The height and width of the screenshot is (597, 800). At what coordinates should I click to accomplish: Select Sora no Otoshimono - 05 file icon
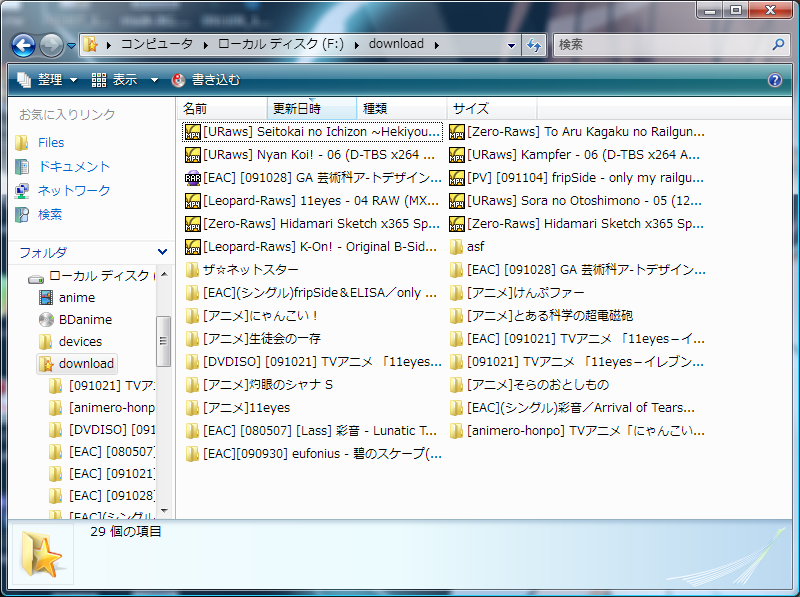coord(457,201)
